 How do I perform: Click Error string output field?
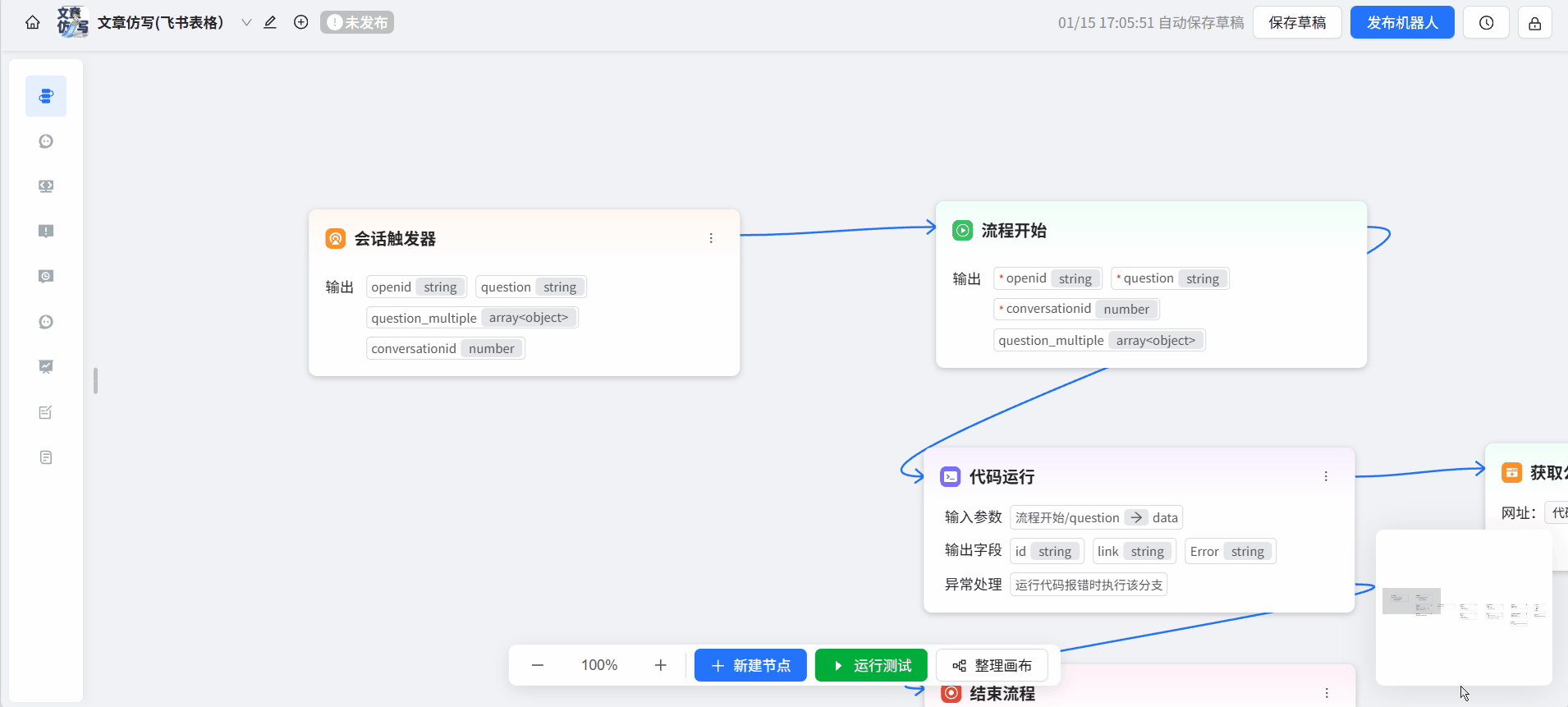1230,551
